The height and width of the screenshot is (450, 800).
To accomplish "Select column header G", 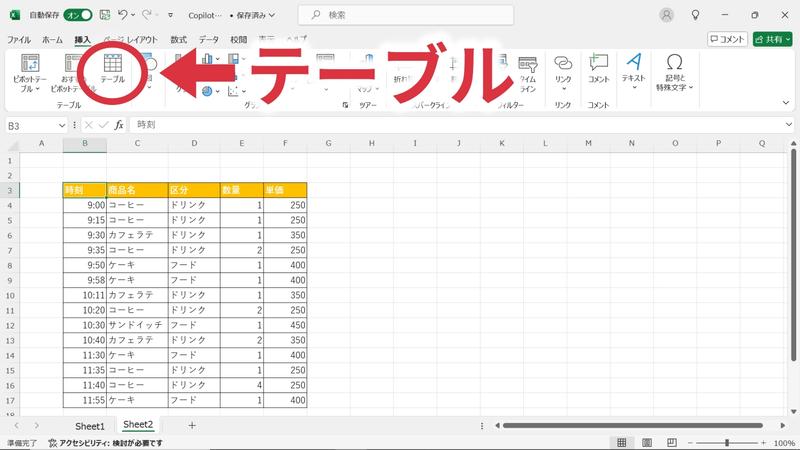I will point(329,144).
